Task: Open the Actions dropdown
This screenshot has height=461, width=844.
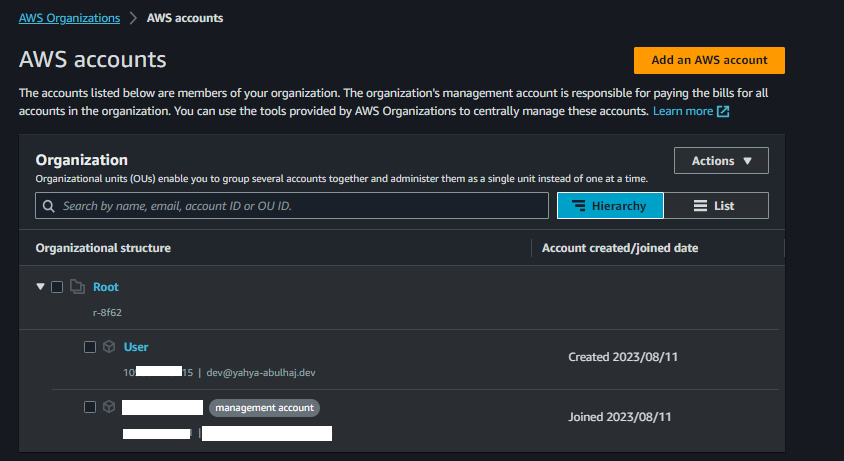Action: [721, 160]
